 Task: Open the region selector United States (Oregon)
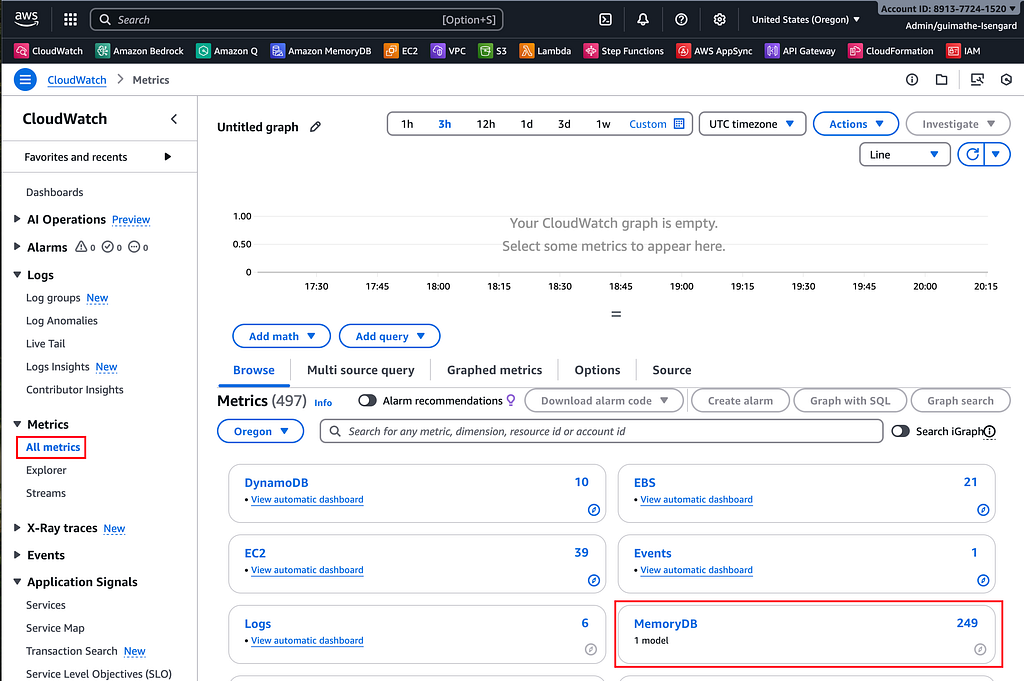pyautogui.click(x=805, y=20)
